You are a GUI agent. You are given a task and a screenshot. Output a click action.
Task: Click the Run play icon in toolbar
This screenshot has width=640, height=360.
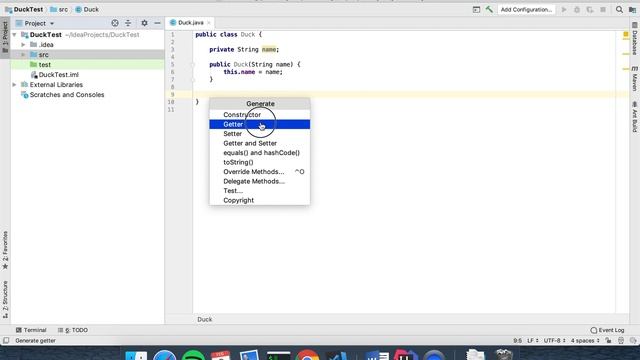(564, 9)
